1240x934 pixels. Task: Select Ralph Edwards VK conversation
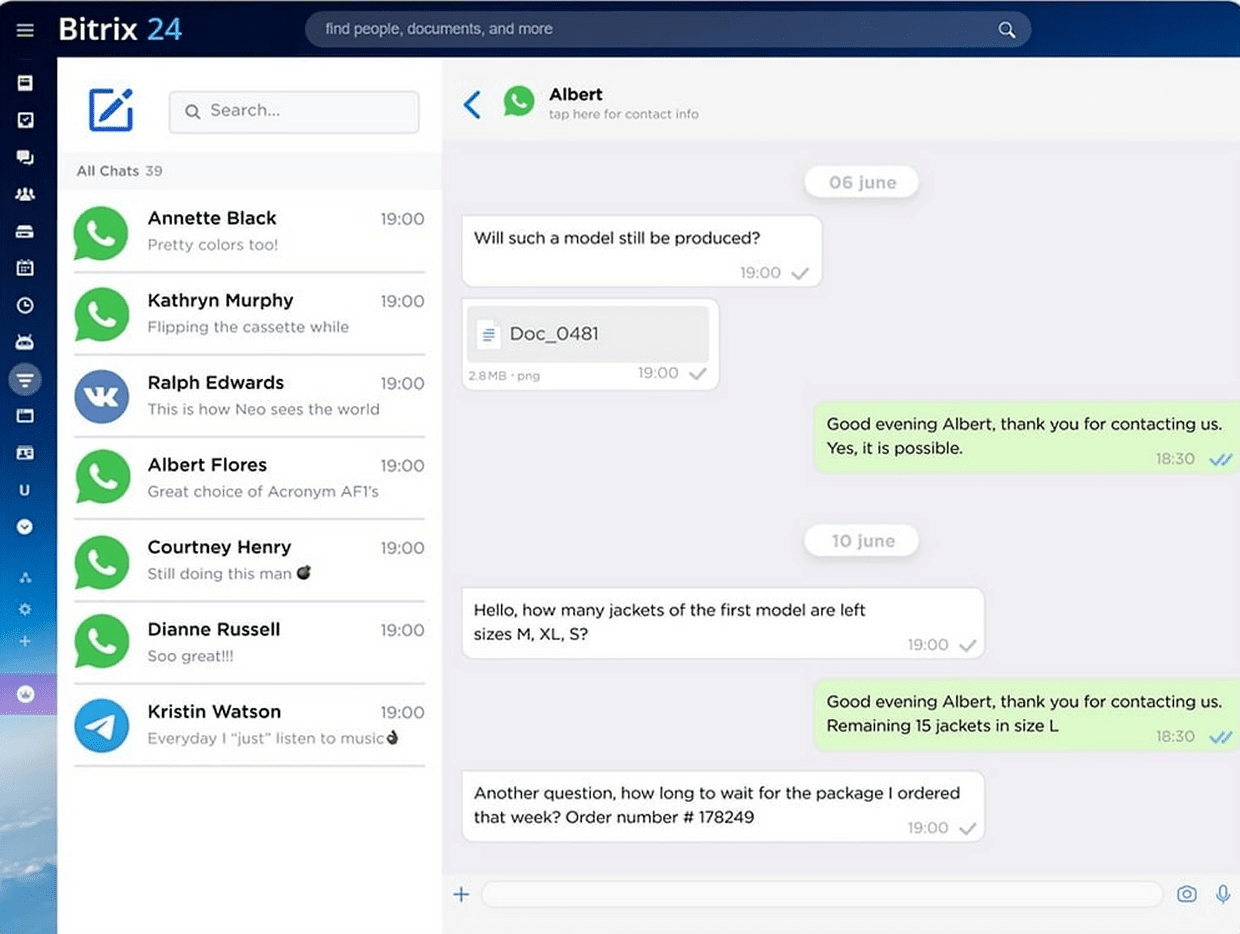[249, 396]
